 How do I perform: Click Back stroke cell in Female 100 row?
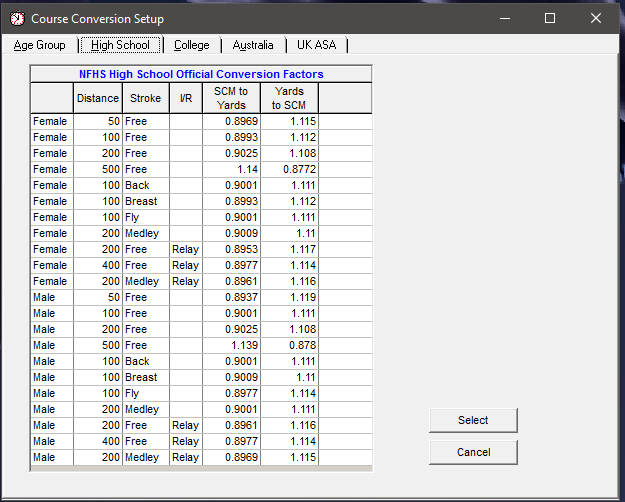click(x=146, y=185)
